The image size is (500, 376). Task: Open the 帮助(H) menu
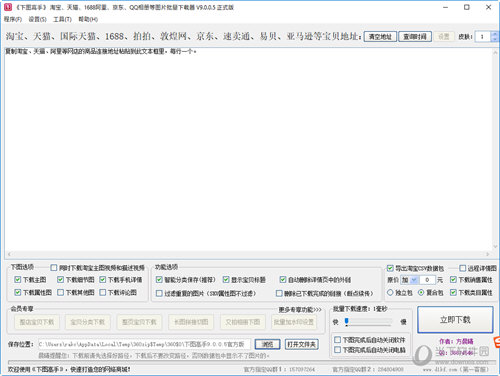click(88, 19)
